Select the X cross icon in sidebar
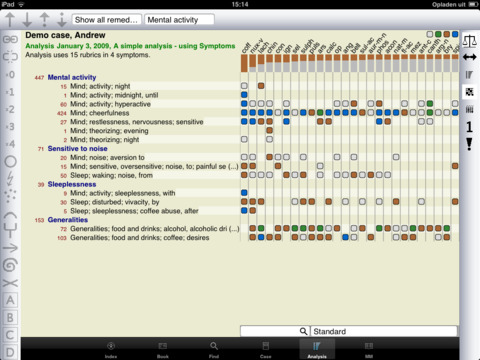 click(x=10, y=283)
